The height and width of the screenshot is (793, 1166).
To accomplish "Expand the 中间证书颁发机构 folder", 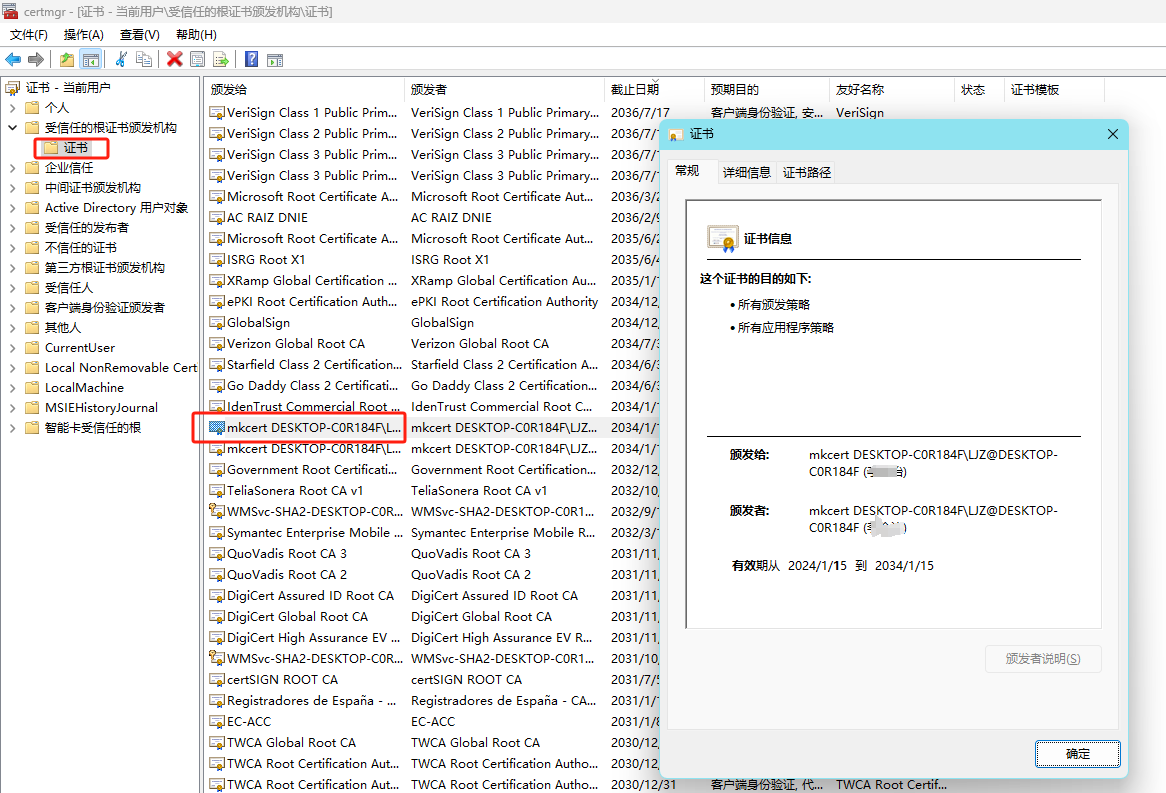I will [x=11, y=187].
